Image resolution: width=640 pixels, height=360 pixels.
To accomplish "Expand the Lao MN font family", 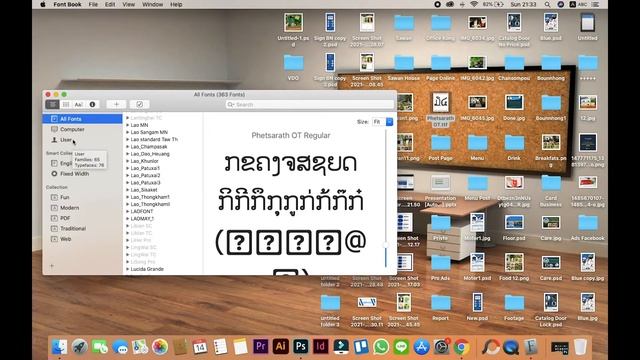I will (127, 125).
